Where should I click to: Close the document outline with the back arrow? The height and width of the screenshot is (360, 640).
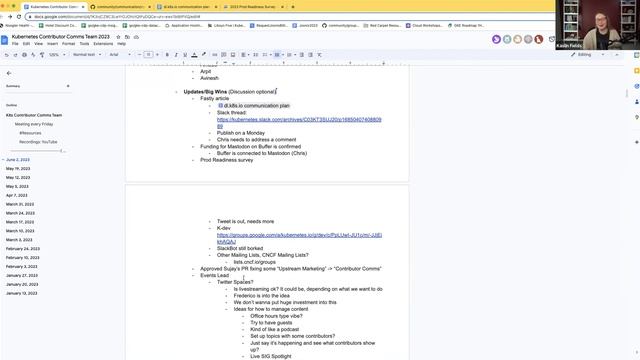point(9,73)
